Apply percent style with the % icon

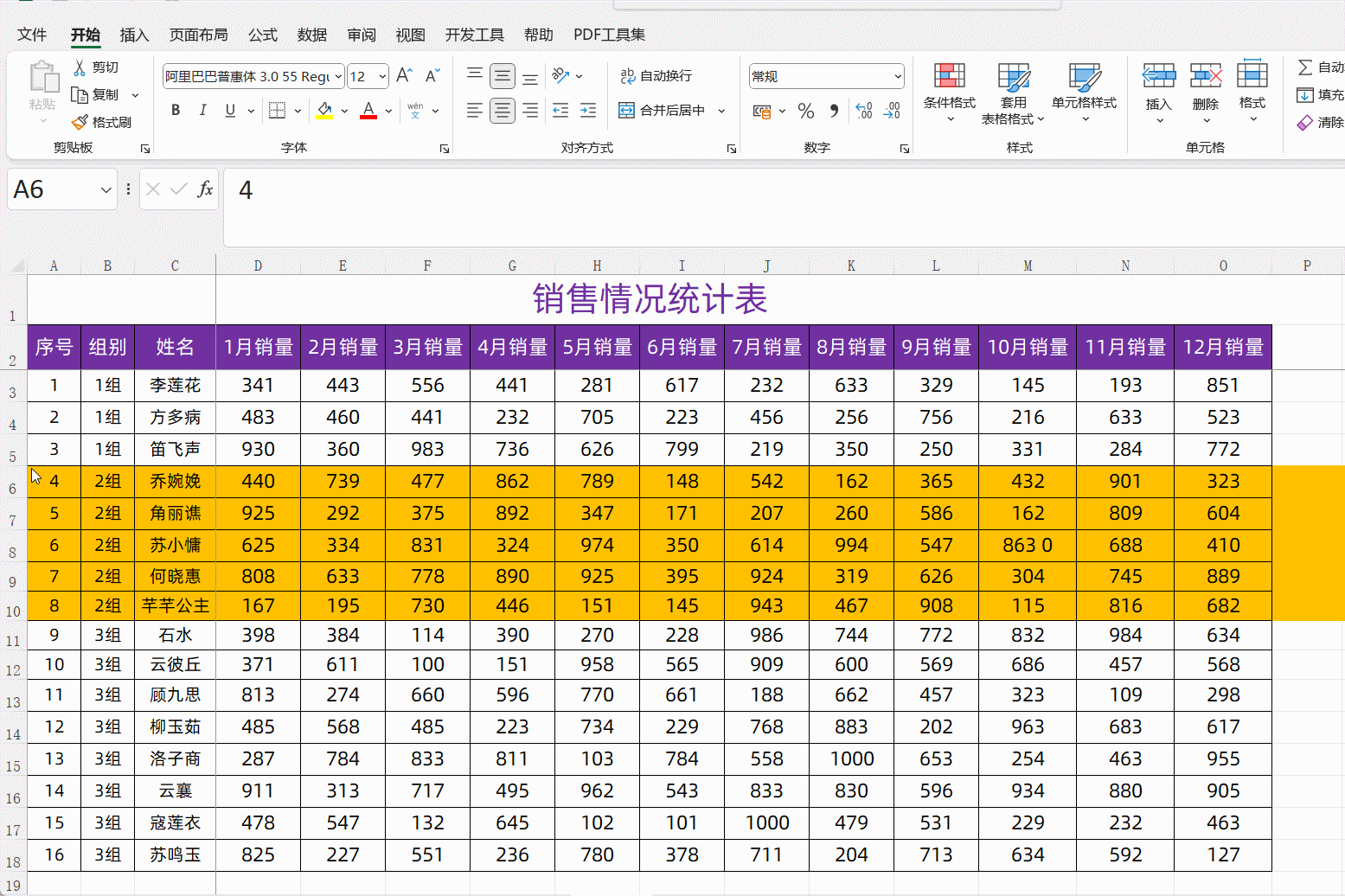tap(805, 111)
